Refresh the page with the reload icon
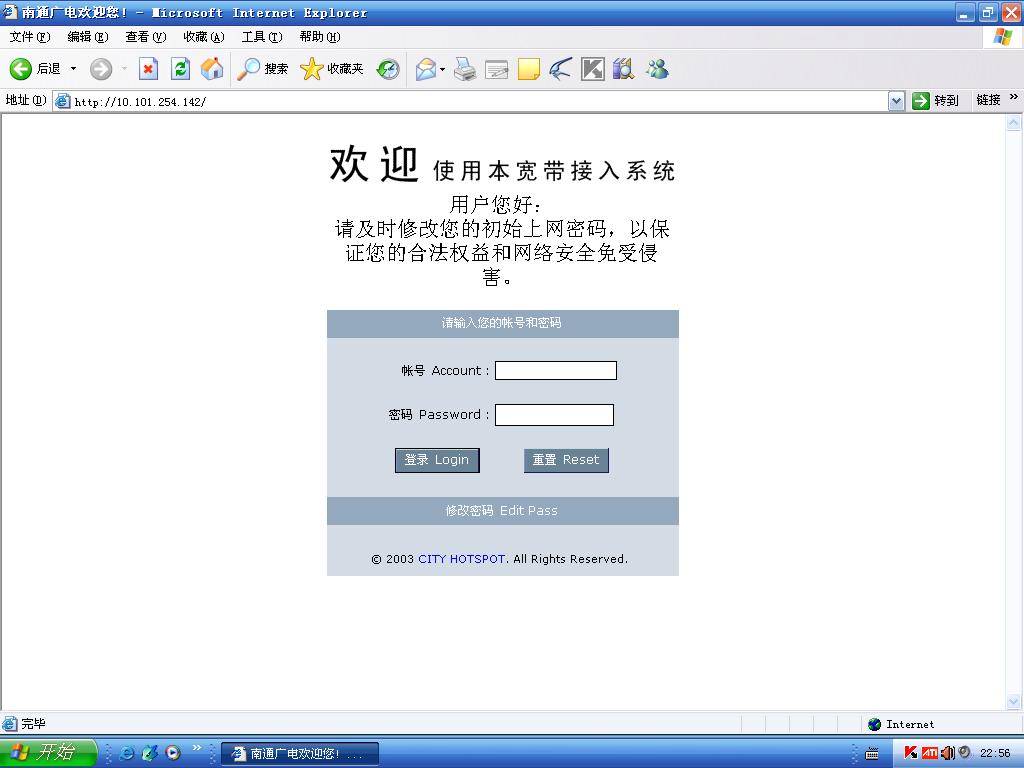Viewport: 1024px width, 768px height. (181, 69)
